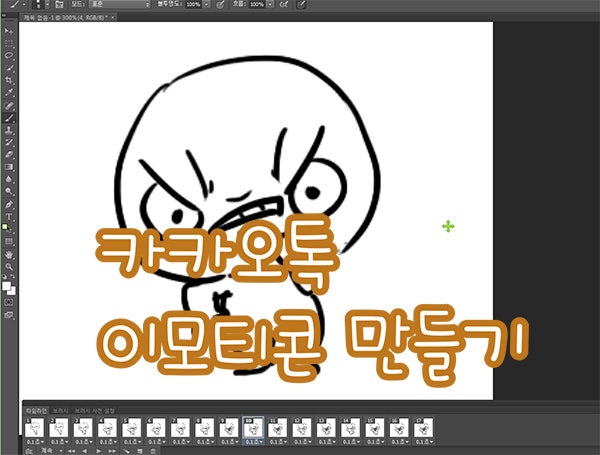Viewport: 600px width, 455px height.
Task: Select the Lasso tool
Action: 8,55
